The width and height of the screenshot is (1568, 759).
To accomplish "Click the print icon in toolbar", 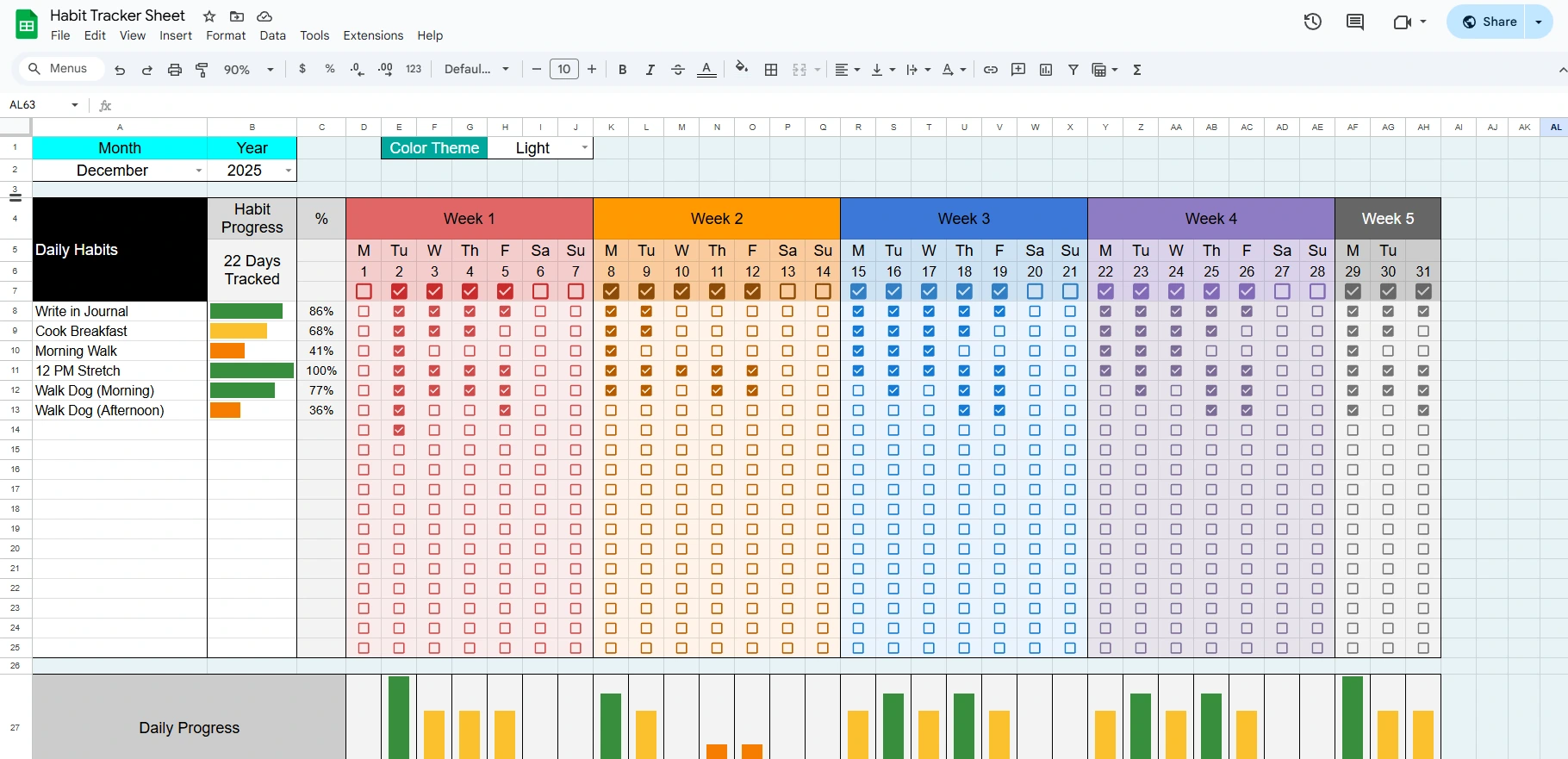I will [175, 70].
